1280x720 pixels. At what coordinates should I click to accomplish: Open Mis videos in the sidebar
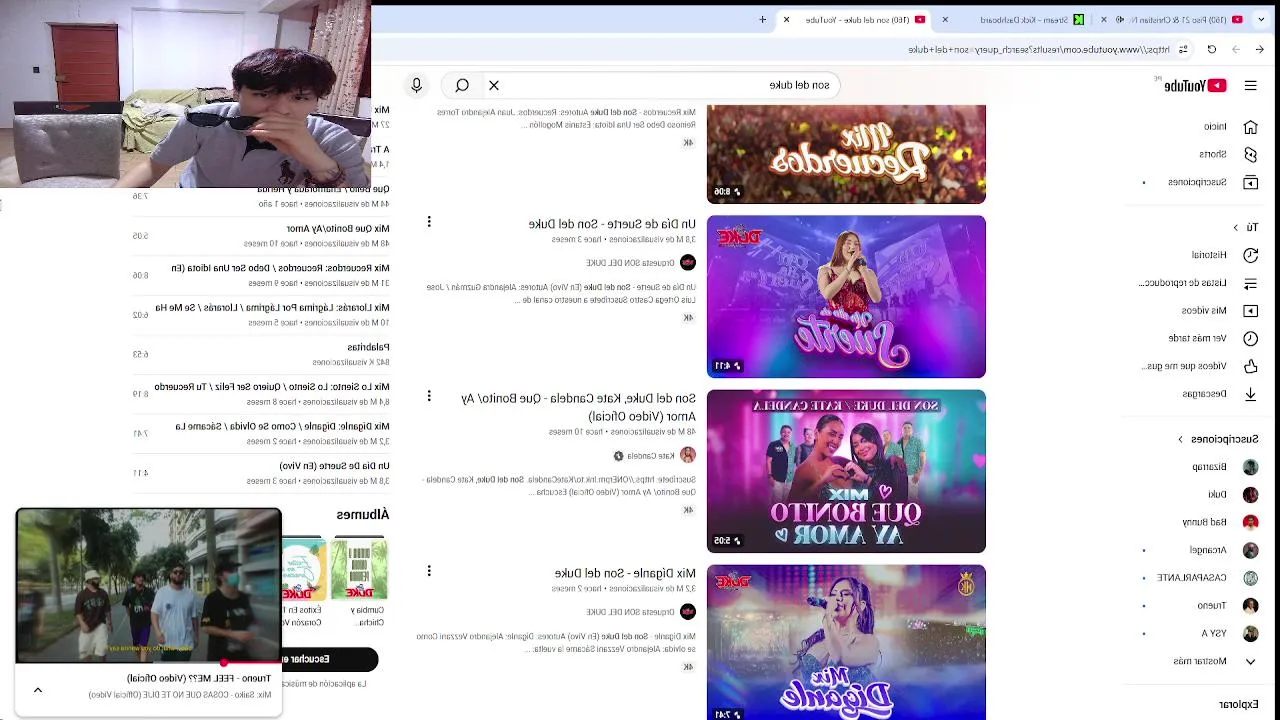(1219, 311)
